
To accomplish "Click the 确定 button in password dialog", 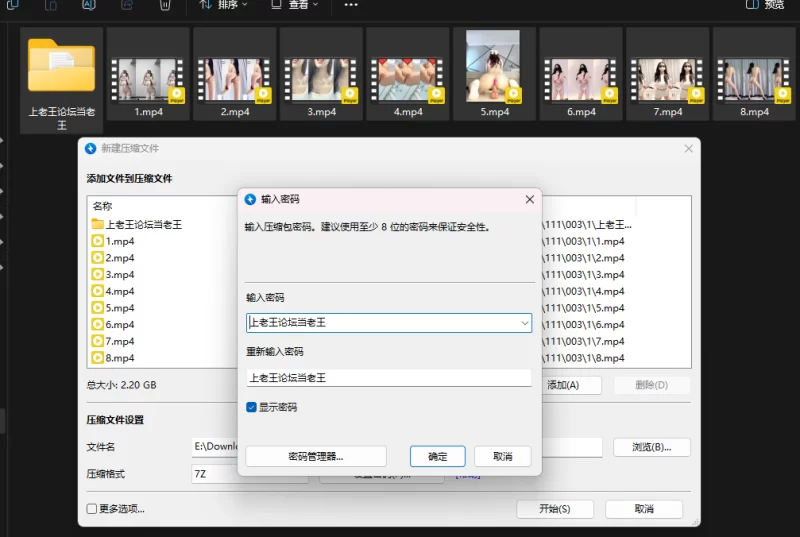I will pyautogui.click(x=438, y=456).
